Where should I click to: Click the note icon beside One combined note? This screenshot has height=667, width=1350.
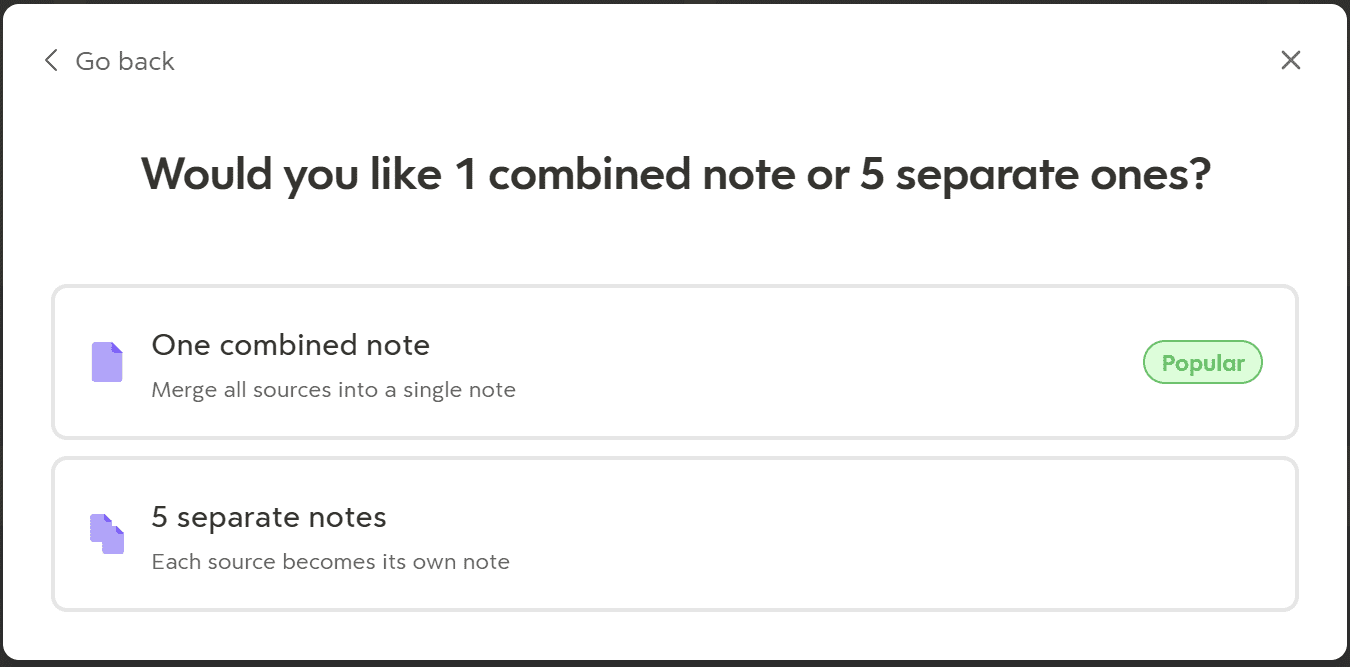pos(107,362)
